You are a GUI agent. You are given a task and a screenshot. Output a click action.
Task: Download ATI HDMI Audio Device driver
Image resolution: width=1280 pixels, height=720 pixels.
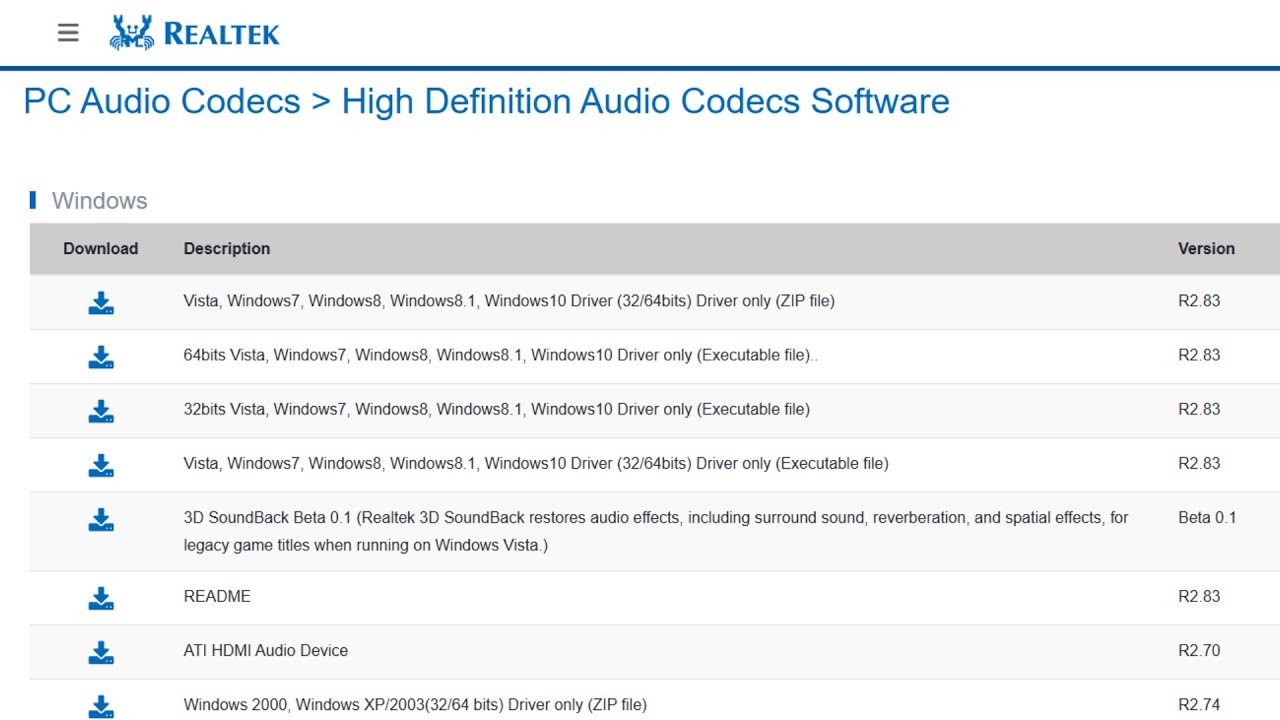(x=101, y=652)
